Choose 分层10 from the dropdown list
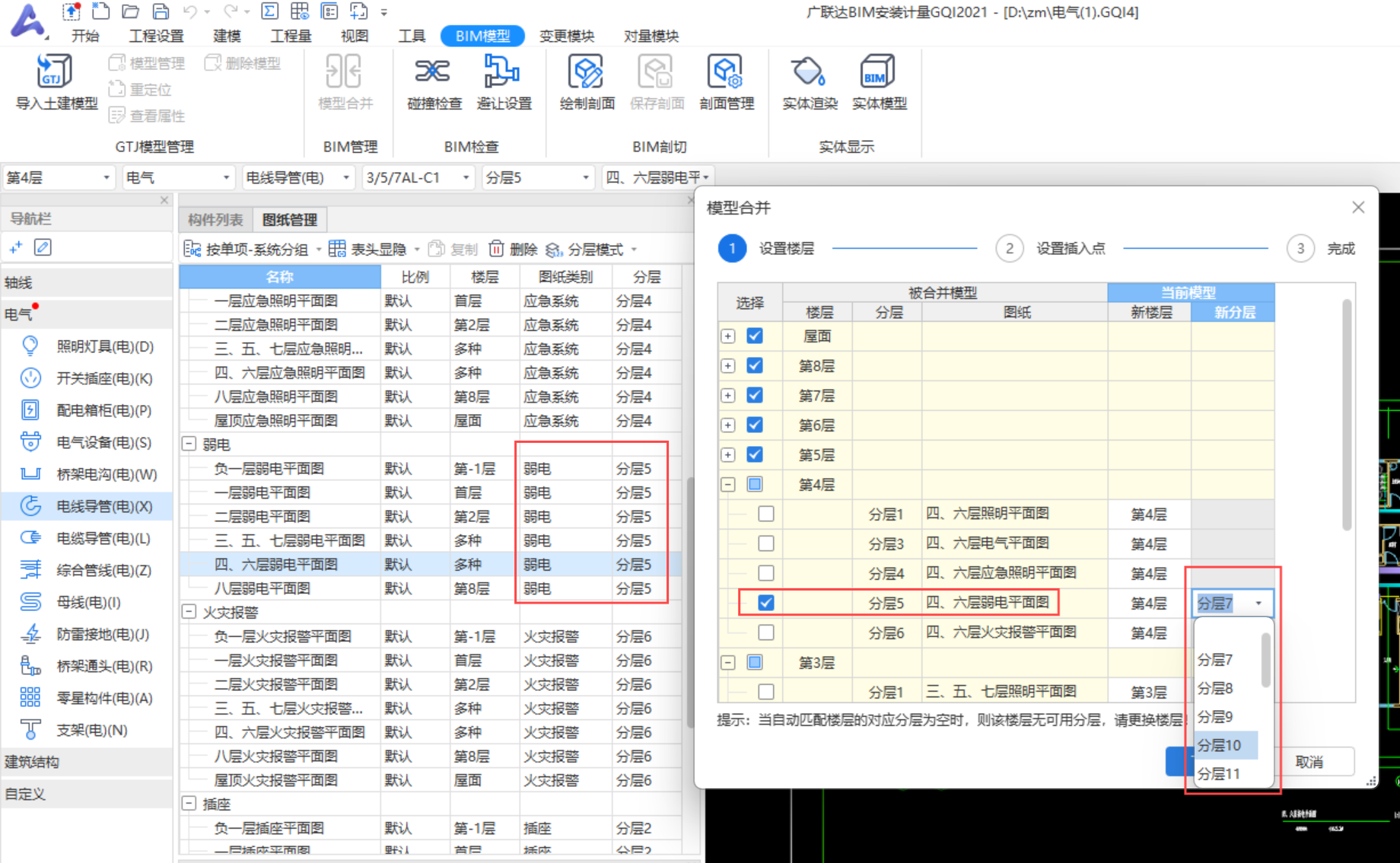Image resolution: width=1400 pixels, height=863 pixels. 1225,745
